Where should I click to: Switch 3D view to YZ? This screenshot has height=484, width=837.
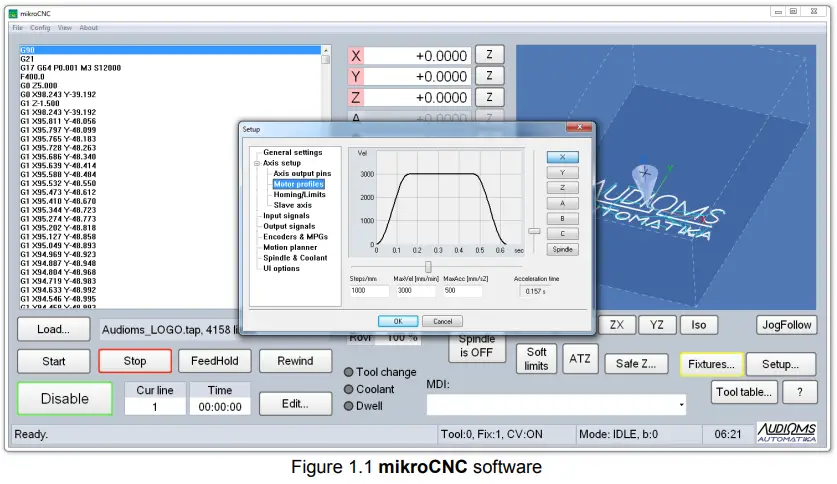tap(657, 324)
